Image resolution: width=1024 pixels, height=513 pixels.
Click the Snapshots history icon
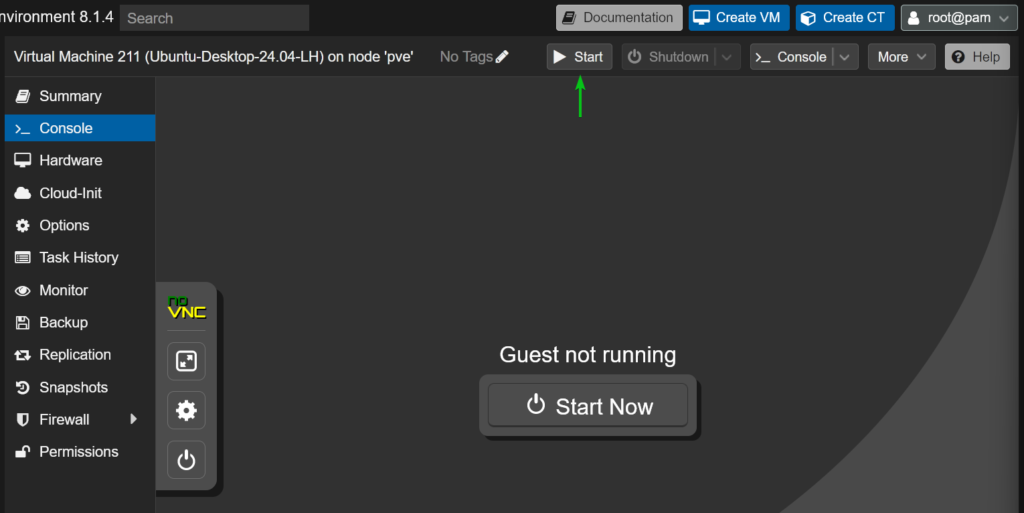click(22, 387)
